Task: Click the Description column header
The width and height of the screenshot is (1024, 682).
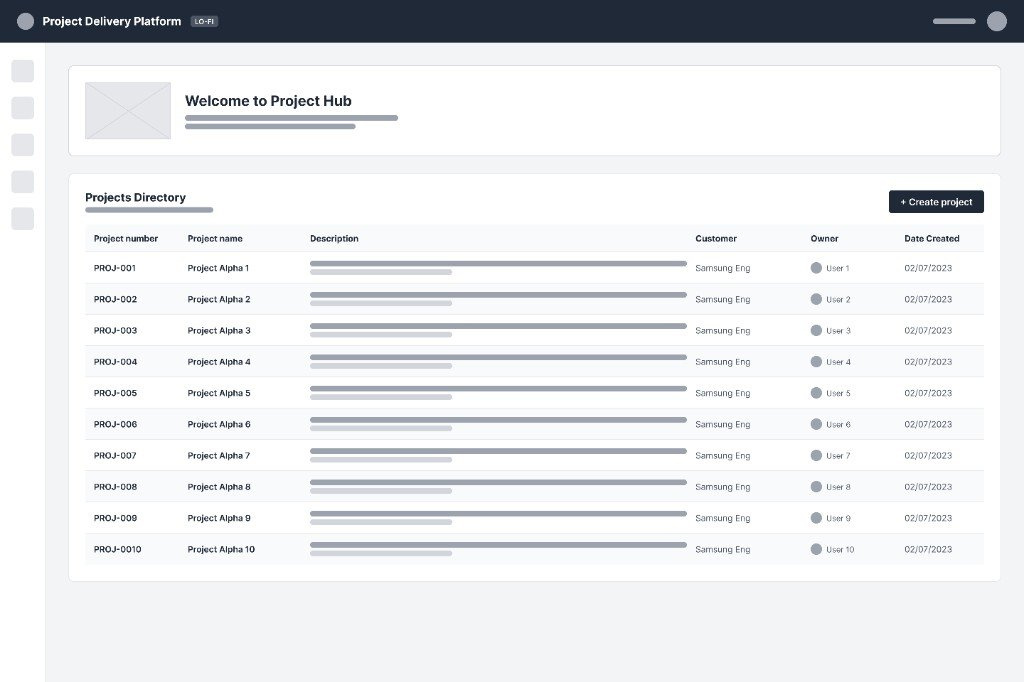Action: 334,238
